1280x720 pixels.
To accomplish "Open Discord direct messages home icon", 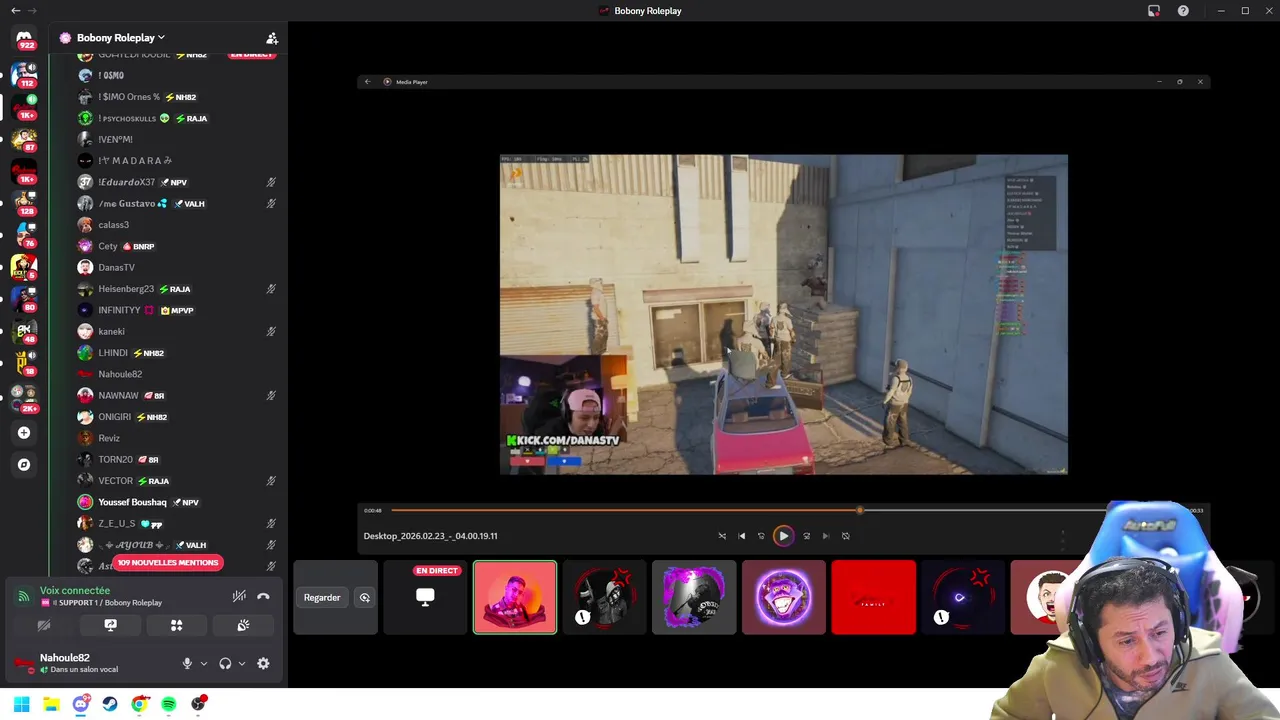I will pos(24,38).
